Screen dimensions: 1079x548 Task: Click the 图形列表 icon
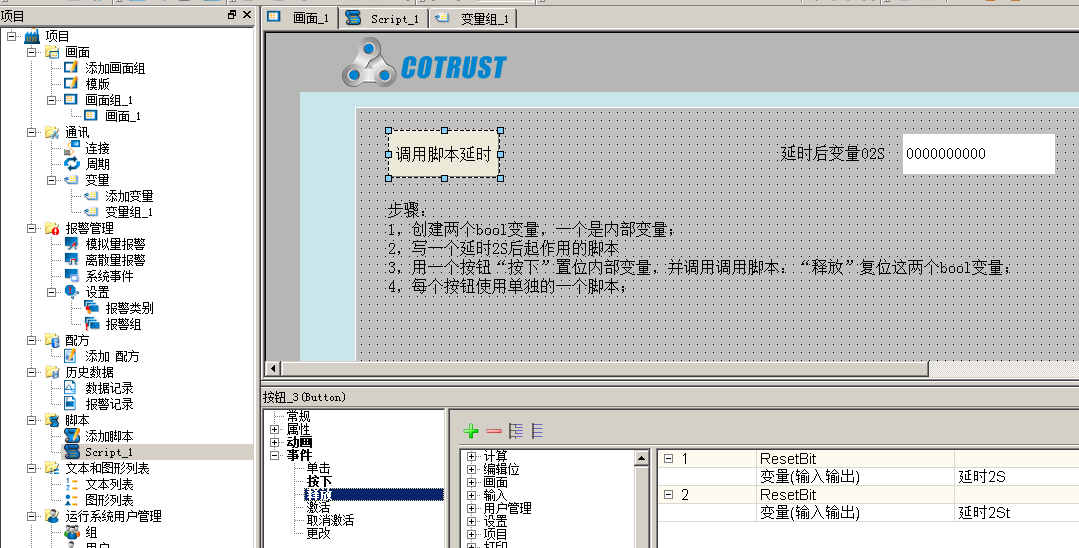click(72, 500)
